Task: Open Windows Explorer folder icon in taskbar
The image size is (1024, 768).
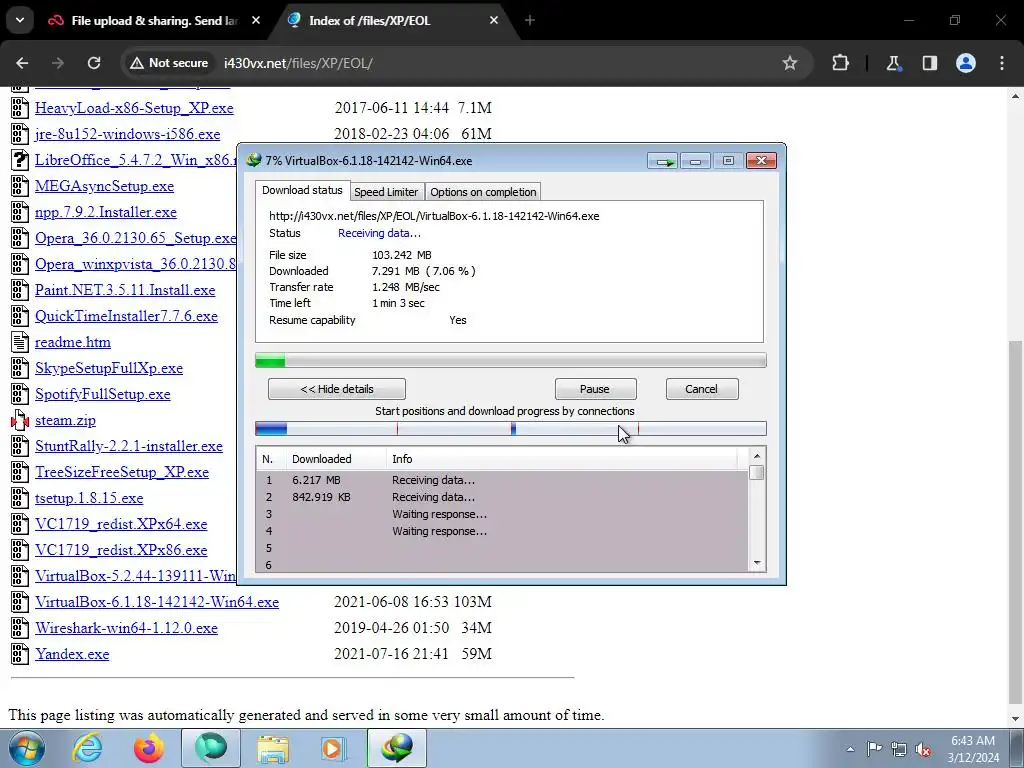Action: [272, 748]
